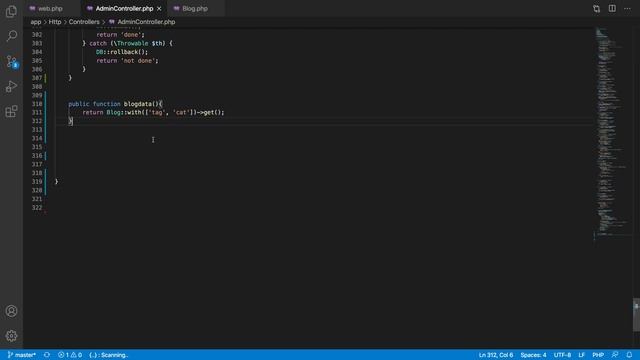Screen dimensions: 640x360
Task: Split the editor to the right
Action: (x=612, y=9)
